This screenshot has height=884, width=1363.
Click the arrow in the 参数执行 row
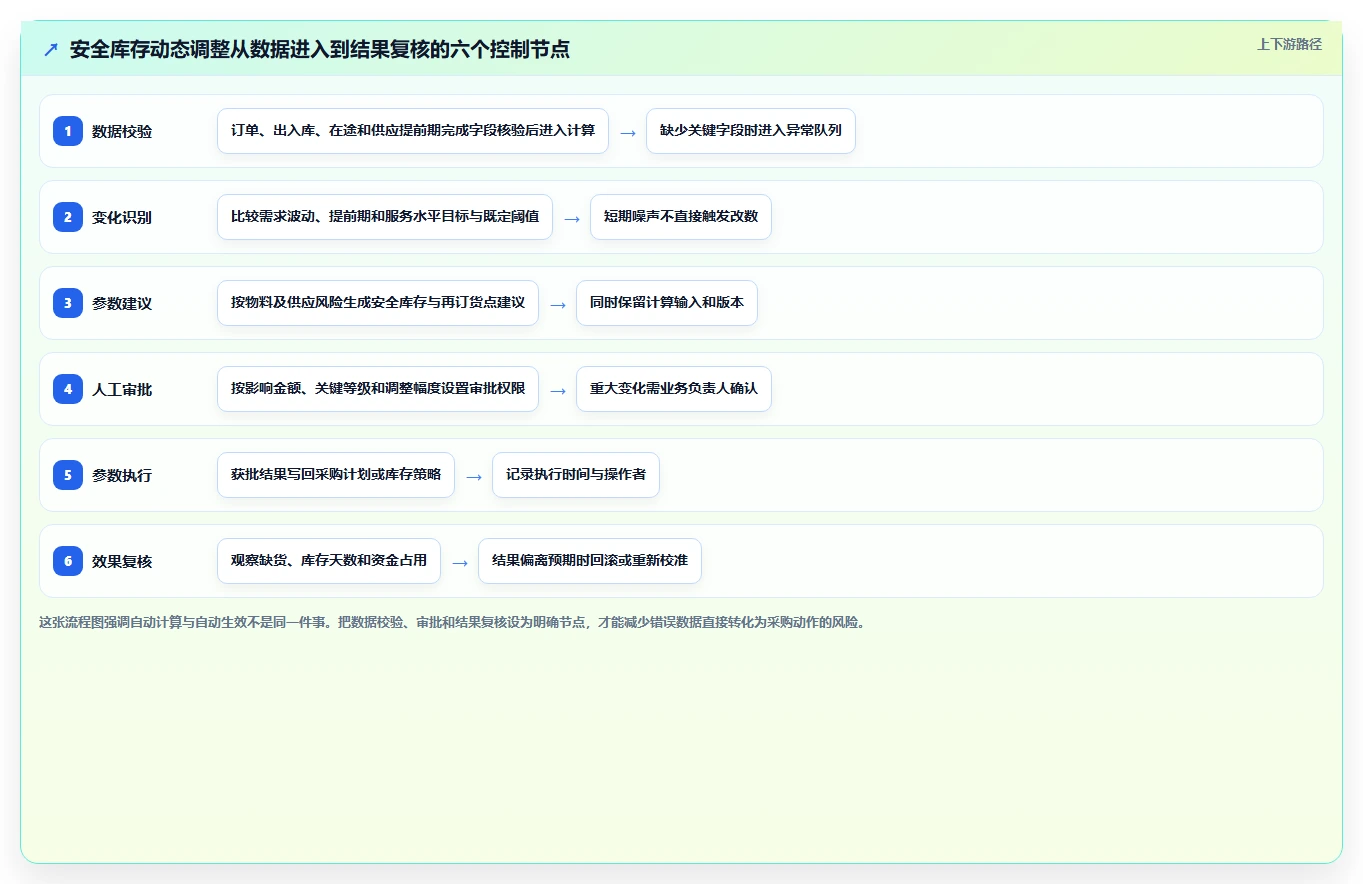pyautogui.click(x=474, y=476)
